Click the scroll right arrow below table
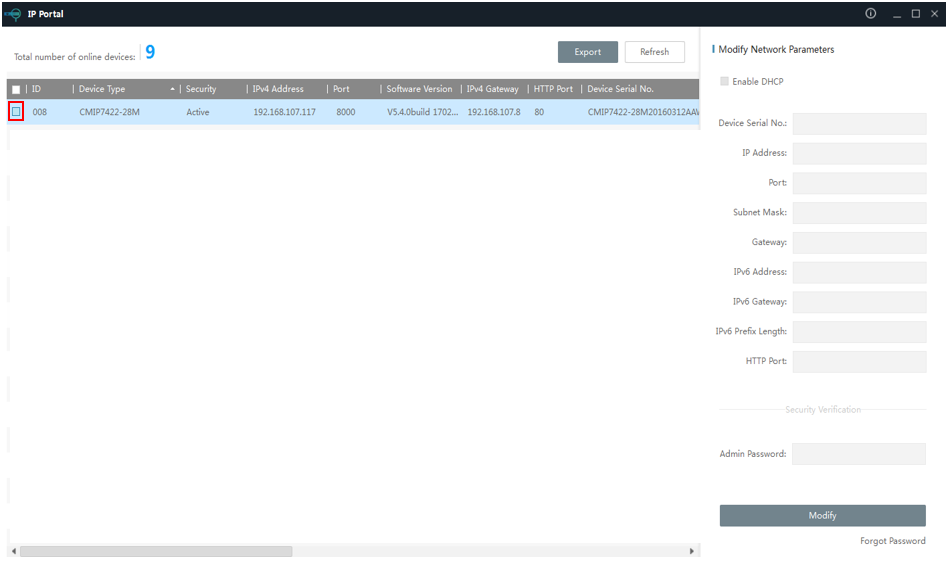 pyautogui.click(x=691, y=551)
